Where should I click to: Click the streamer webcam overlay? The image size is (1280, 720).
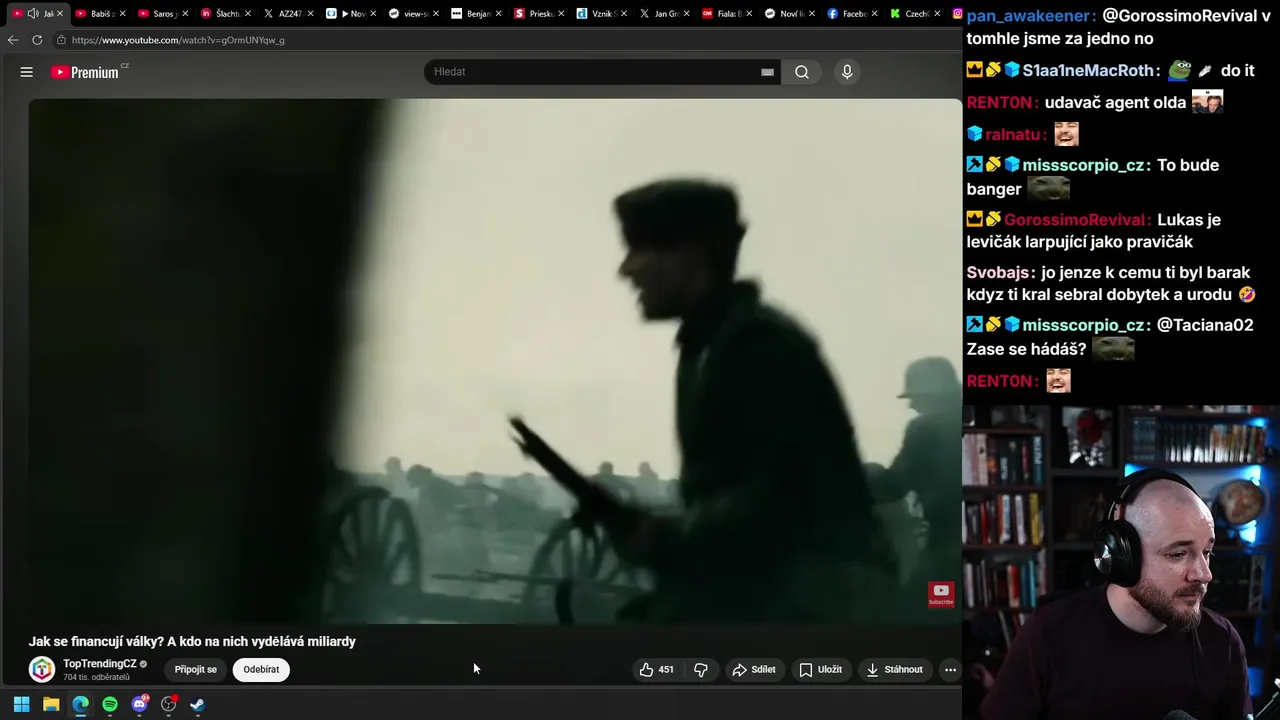click(x=1121, y=562)
